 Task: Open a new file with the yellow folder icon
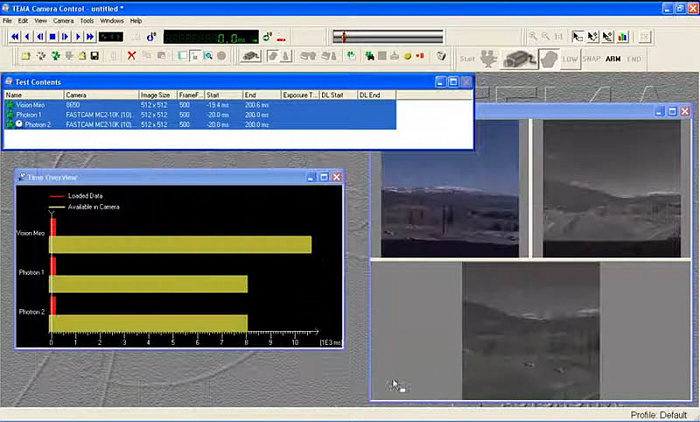coord(26,56)
